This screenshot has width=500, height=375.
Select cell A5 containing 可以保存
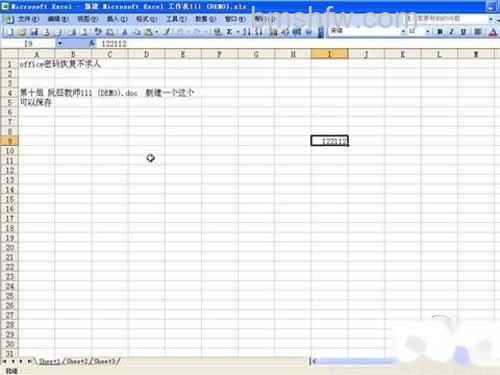click(x=36, y=102)
